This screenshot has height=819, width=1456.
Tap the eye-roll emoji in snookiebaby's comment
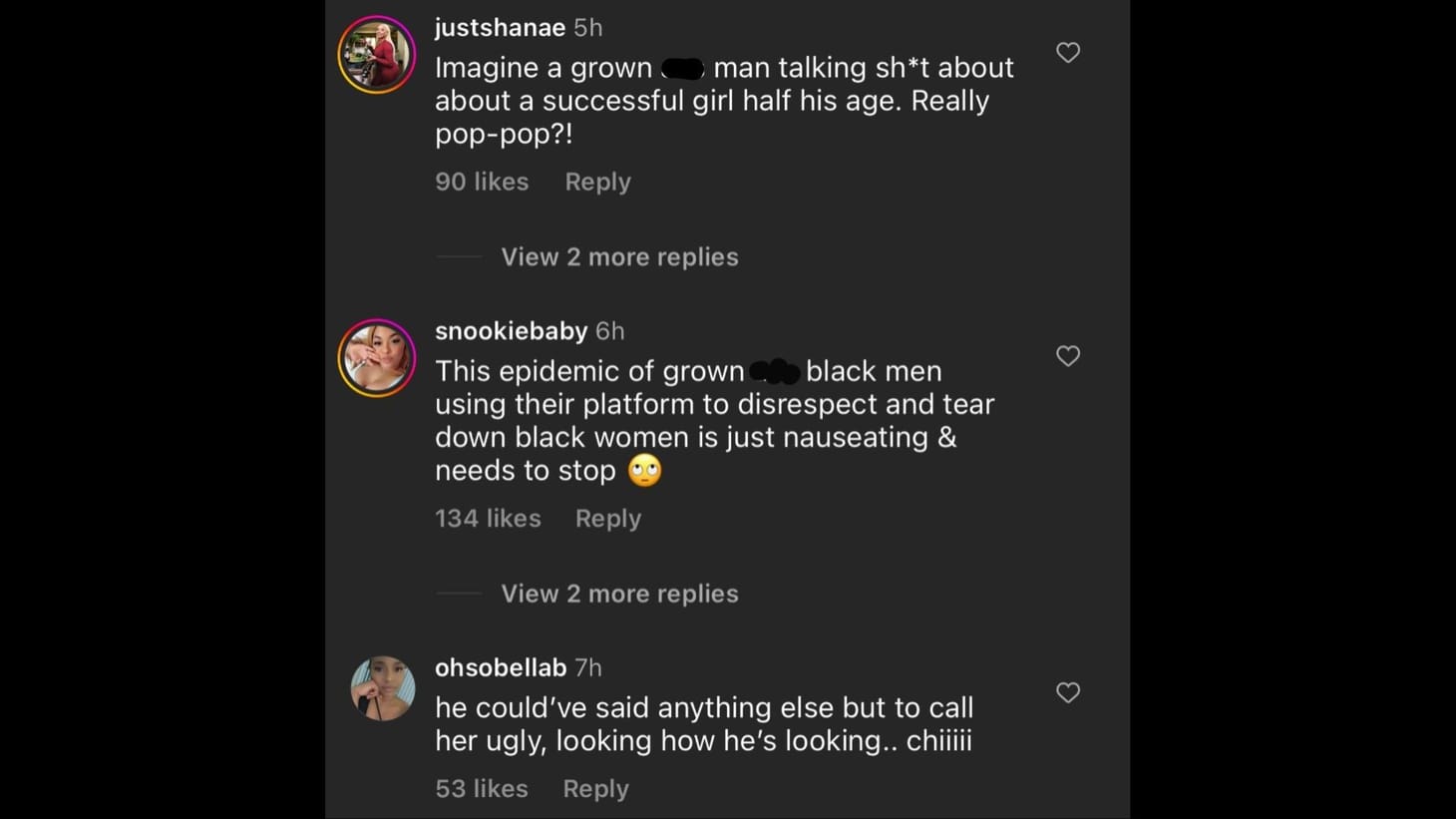[x=644, y=470]
